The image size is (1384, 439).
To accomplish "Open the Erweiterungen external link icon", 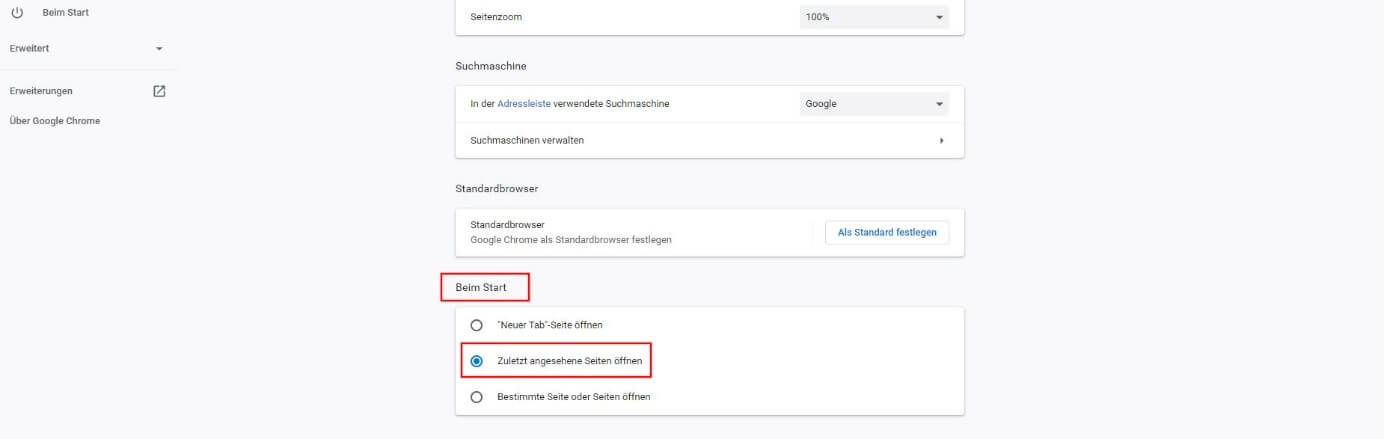I will click(159, 91).
